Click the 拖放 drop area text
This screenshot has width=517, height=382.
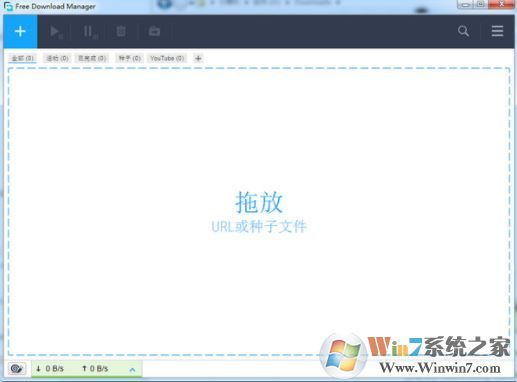(x=259, y=202)
